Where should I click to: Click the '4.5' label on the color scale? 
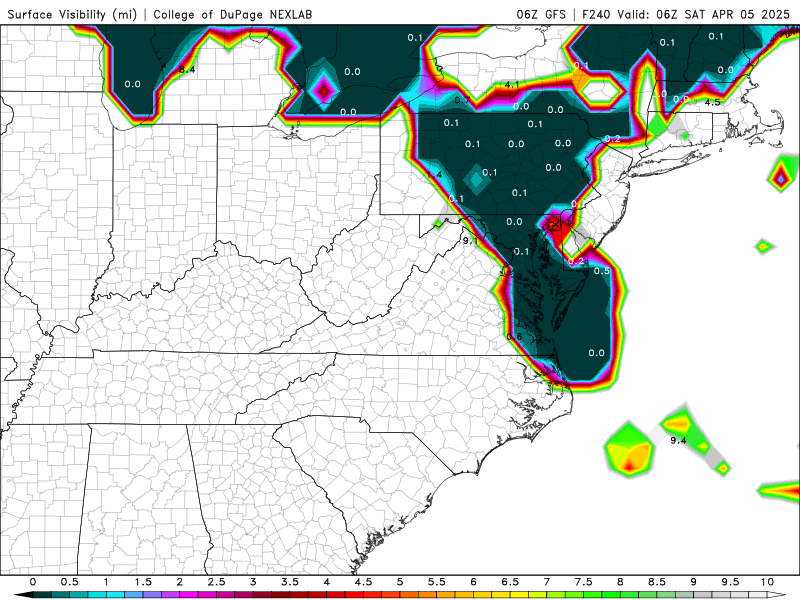tap(363, 582)
